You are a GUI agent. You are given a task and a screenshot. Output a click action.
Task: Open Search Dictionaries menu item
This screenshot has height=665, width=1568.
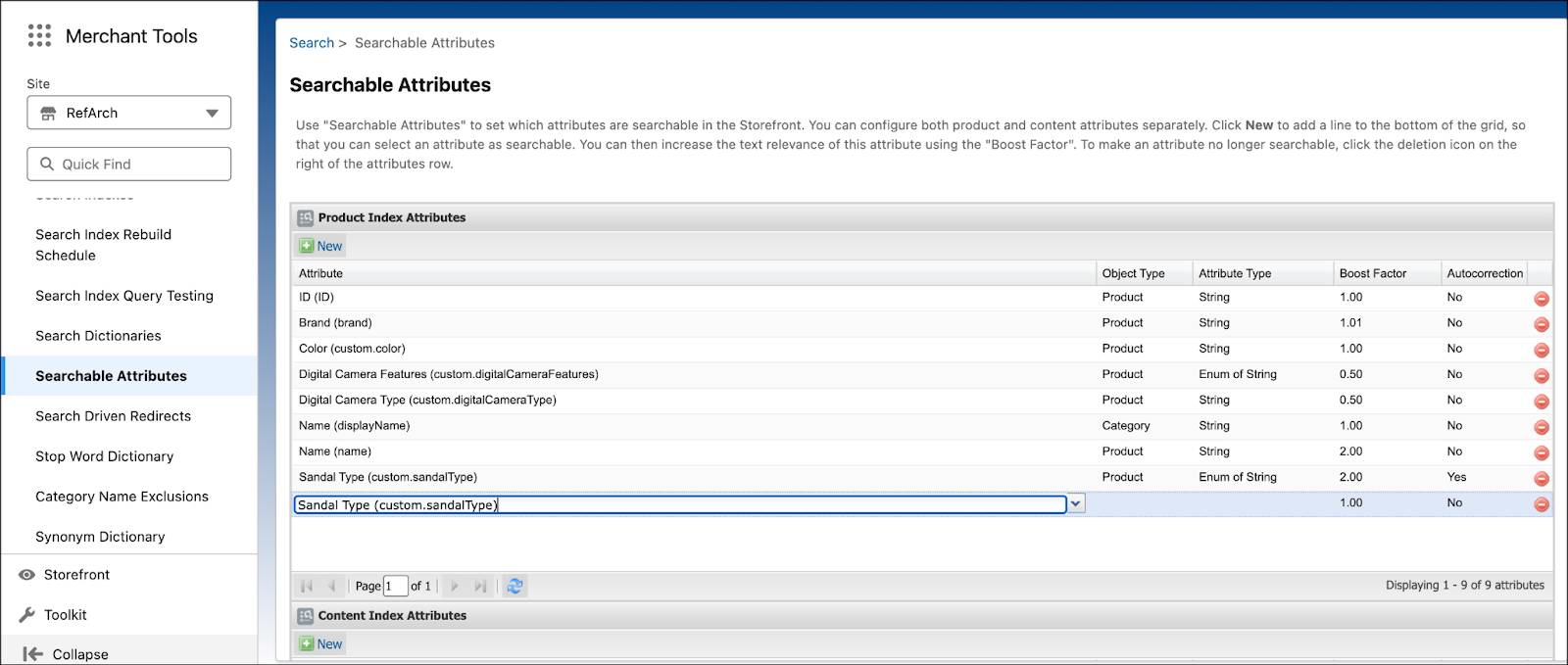(x=98, y=336)
